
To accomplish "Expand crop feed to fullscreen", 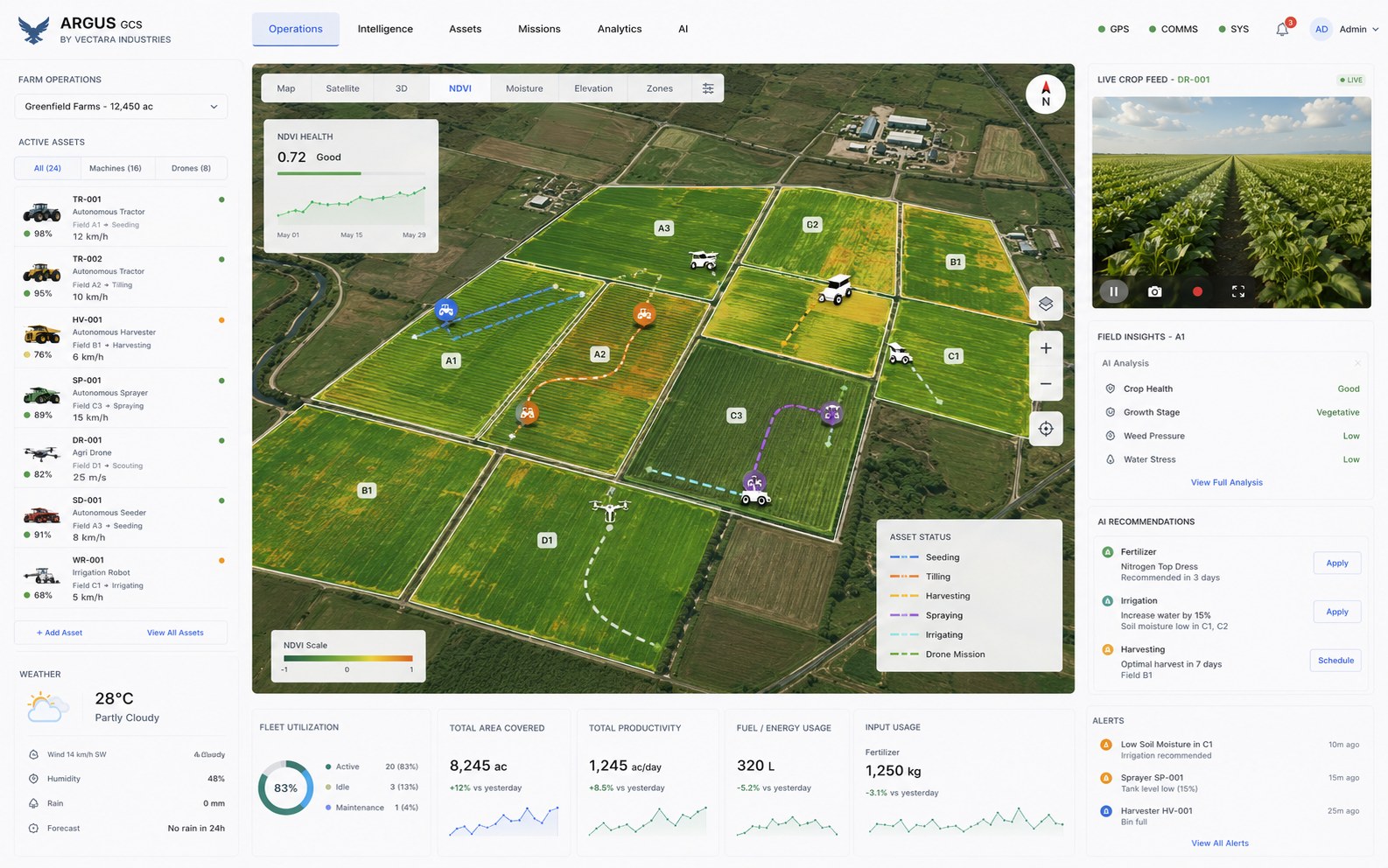I will point(1238,291).
